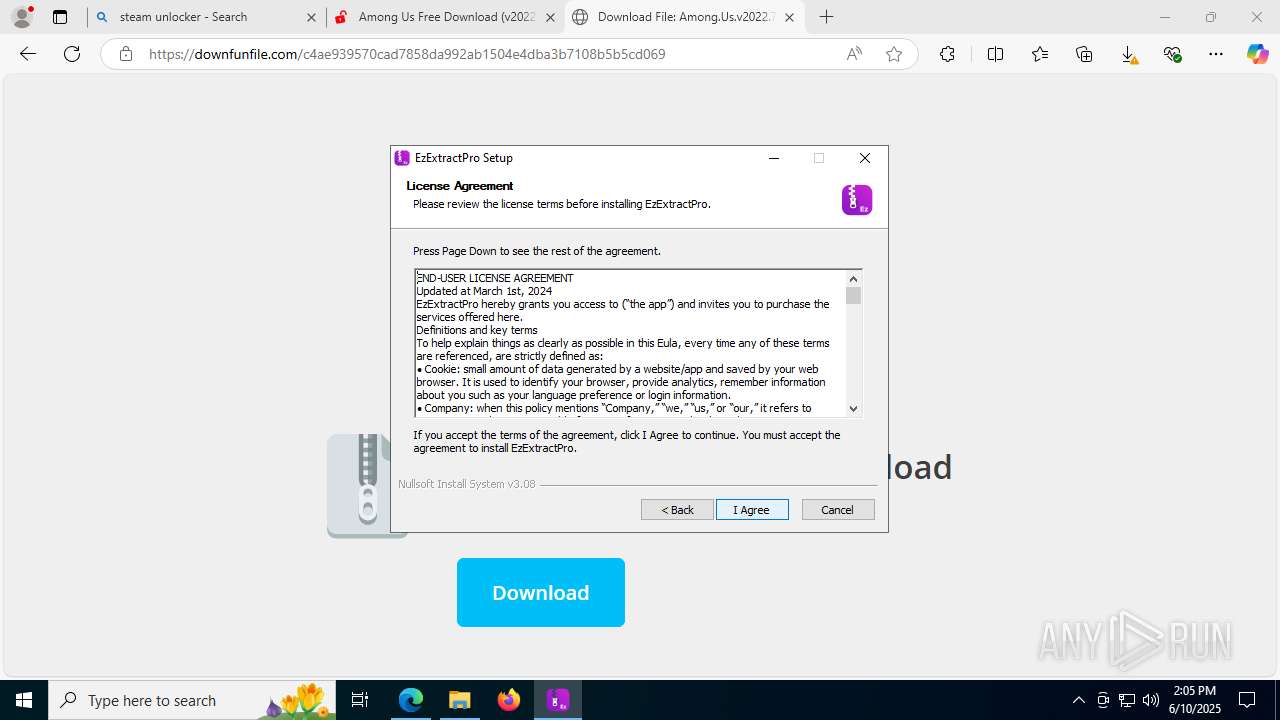Click EzExtractPro installer taskbar icon
The image size is (1280, 720).
558,700
